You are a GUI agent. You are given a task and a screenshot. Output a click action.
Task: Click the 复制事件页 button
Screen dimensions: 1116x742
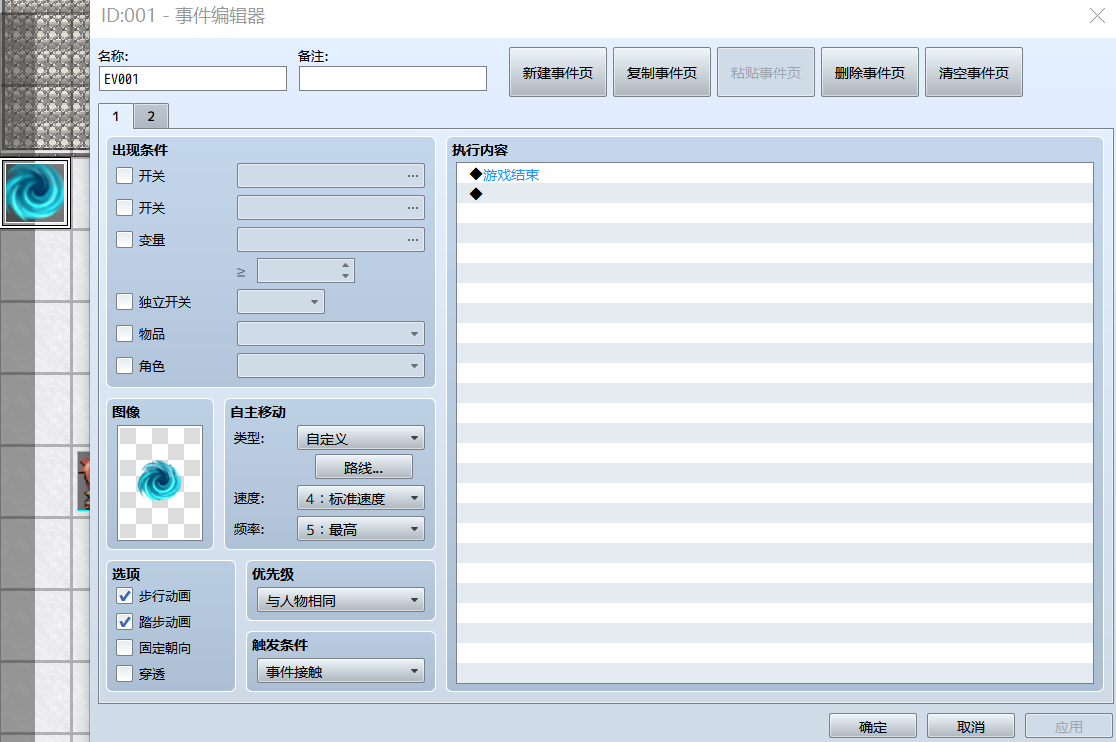(662, 72)
